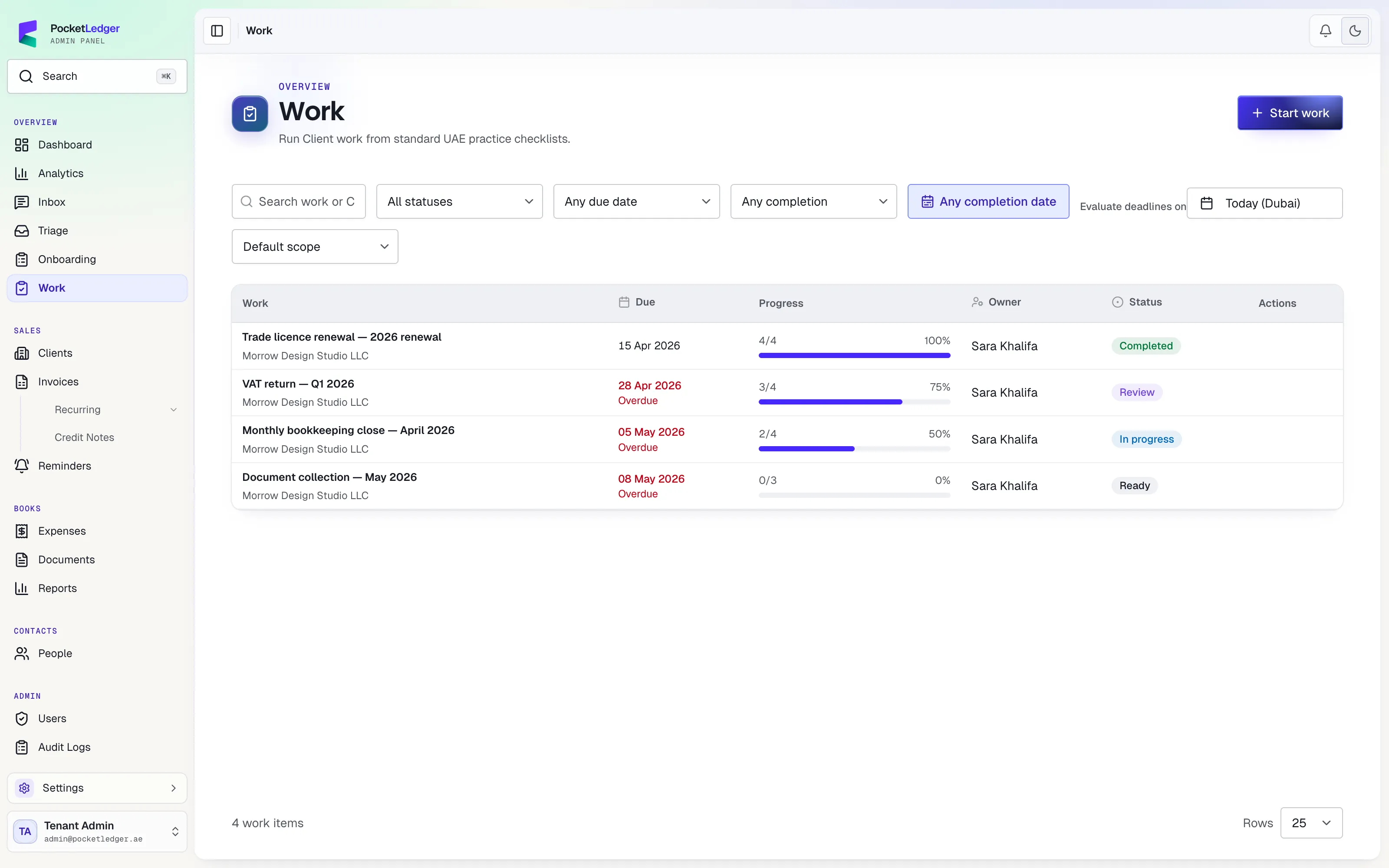Go to Analytics in sidebar
The image size is (1389, 868).
pyautogui.click(x=97, y=173)
